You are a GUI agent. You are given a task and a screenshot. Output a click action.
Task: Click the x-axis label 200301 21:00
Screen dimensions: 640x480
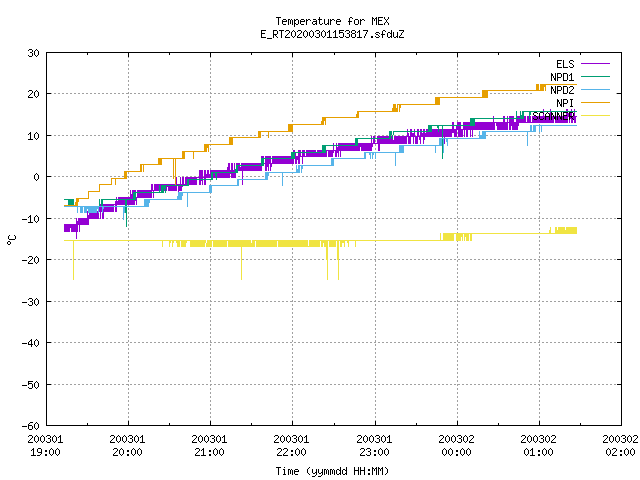tap(209, 446)
